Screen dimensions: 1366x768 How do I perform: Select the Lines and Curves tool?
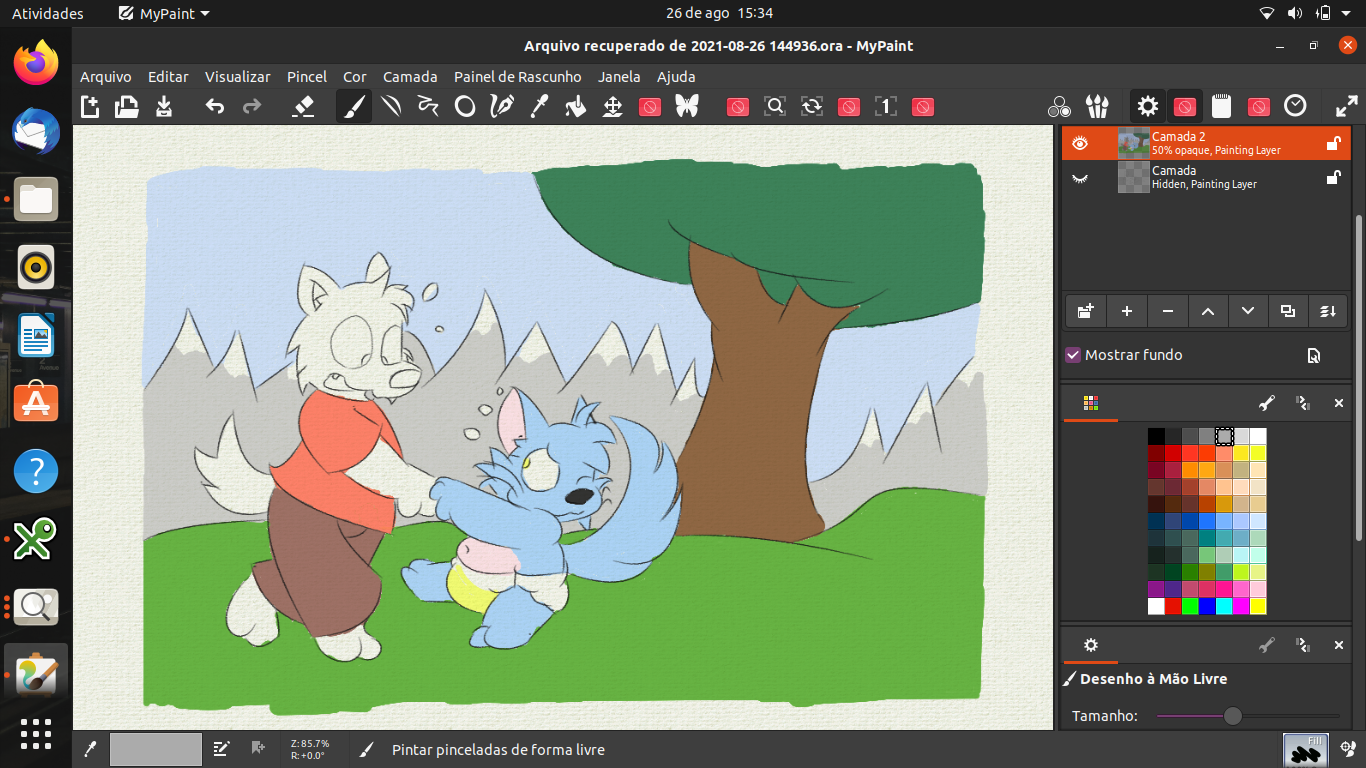tap(391, 106)
